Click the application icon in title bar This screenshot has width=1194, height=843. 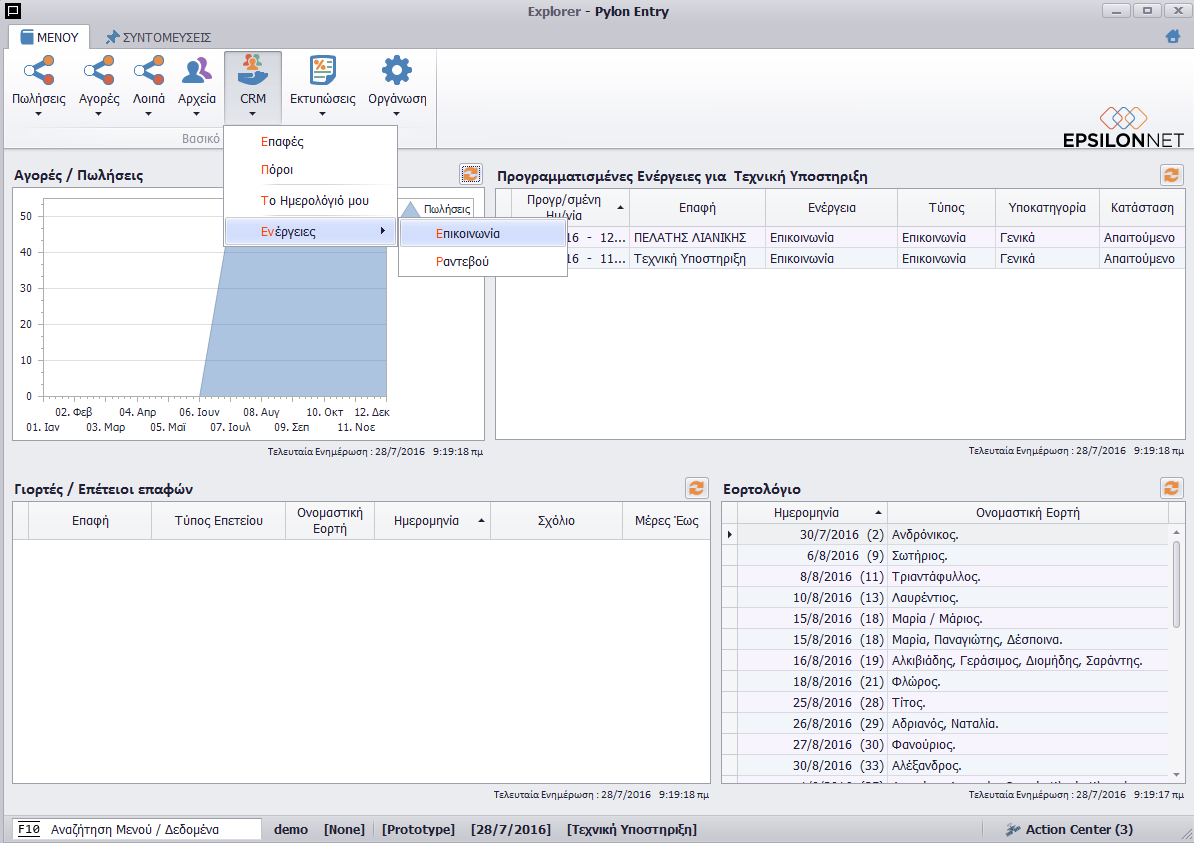pos(12,11)
